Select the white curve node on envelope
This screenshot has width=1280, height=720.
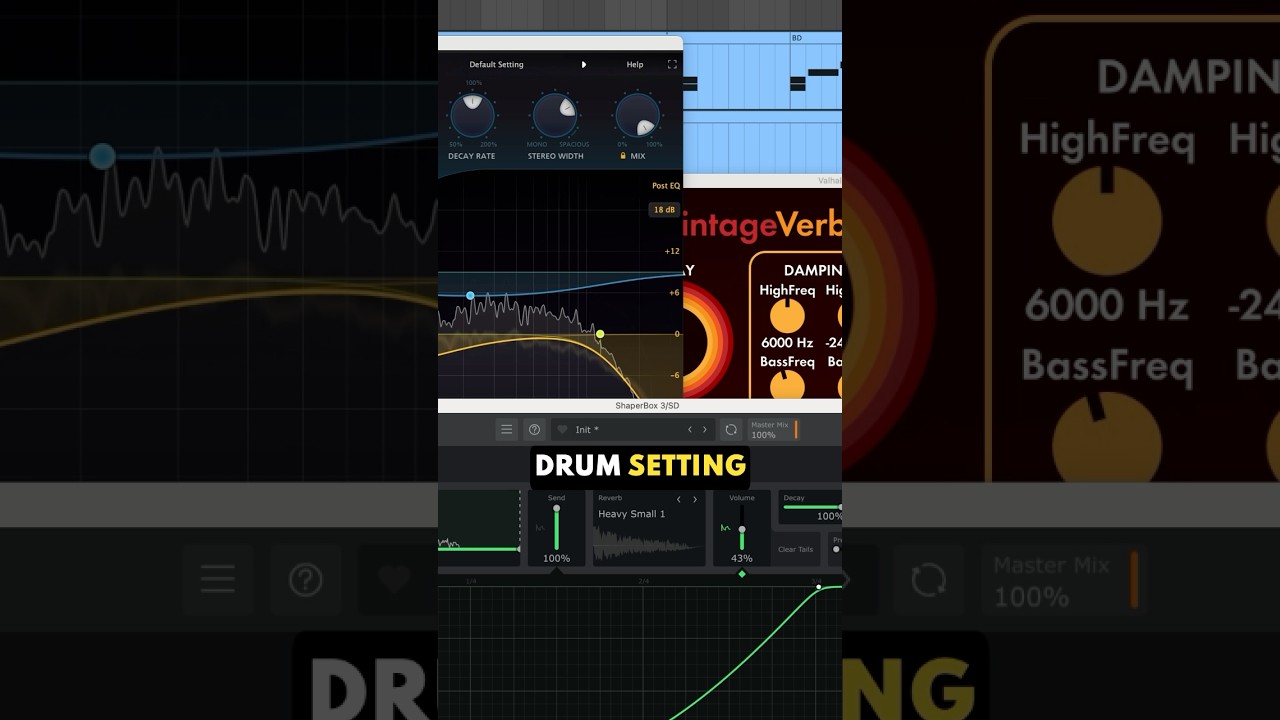[x=819, y=587]
